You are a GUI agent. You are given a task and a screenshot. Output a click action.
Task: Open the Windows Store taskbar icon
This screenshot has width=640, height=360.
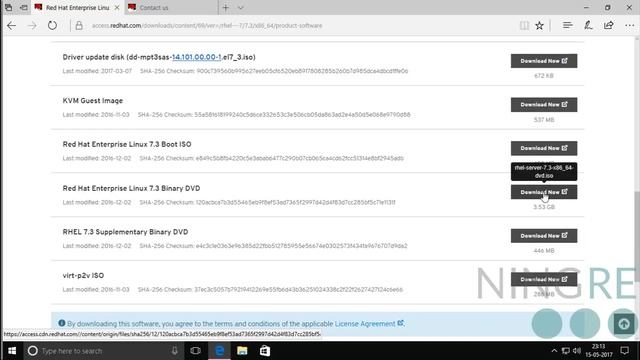pos(265,351)
